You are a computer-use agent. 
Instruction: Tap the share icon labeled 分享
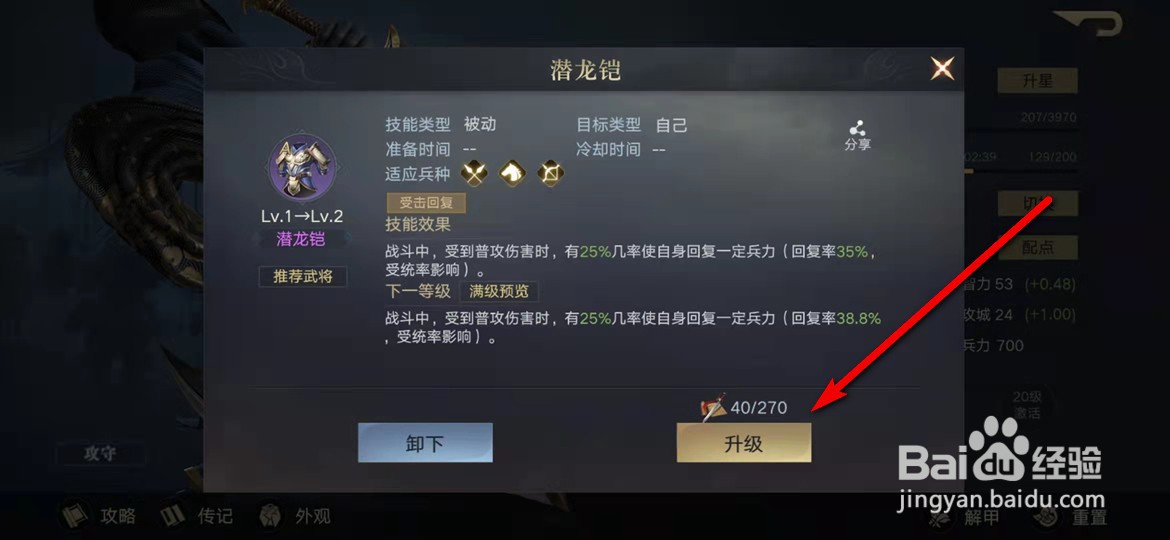point(857,135)
